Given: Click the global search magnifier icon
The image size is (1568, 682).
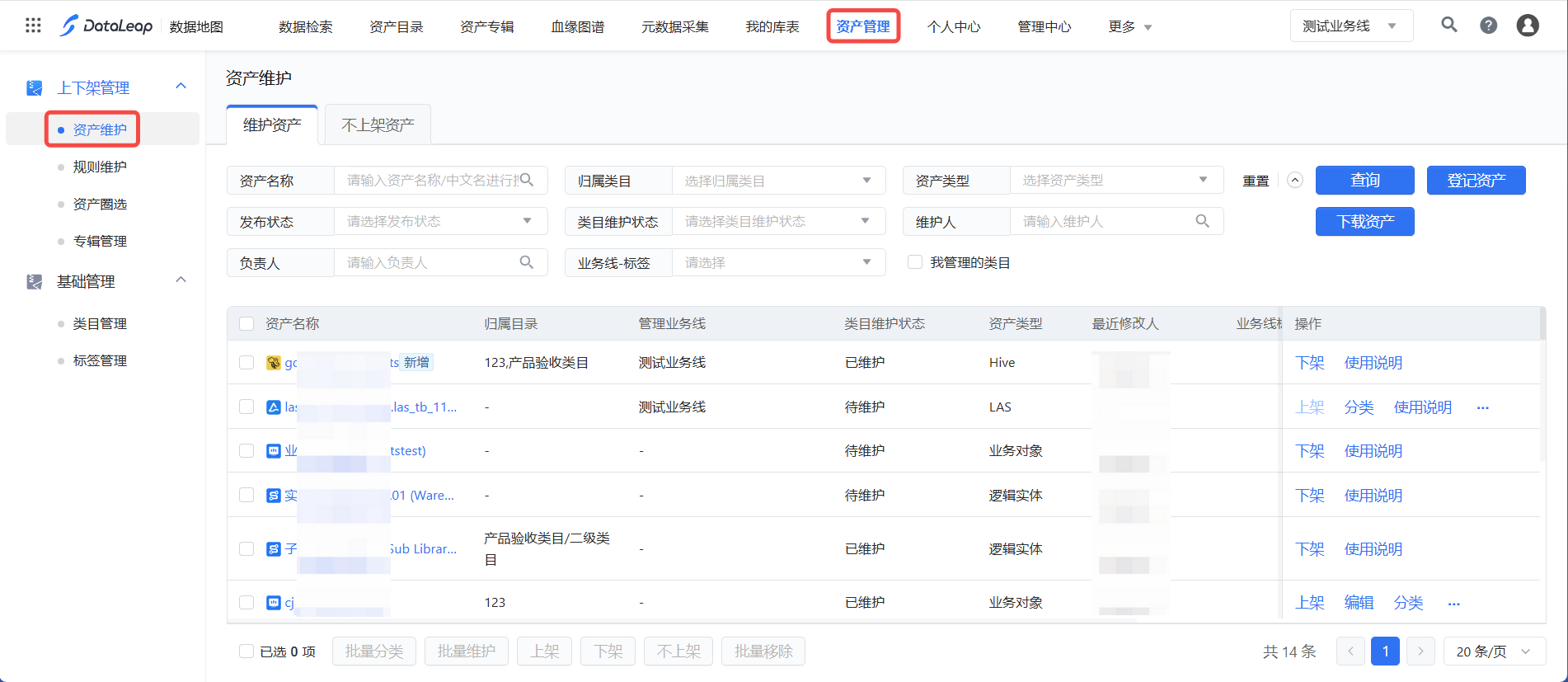Looking at the screenshot, I should pos(1448,25).
